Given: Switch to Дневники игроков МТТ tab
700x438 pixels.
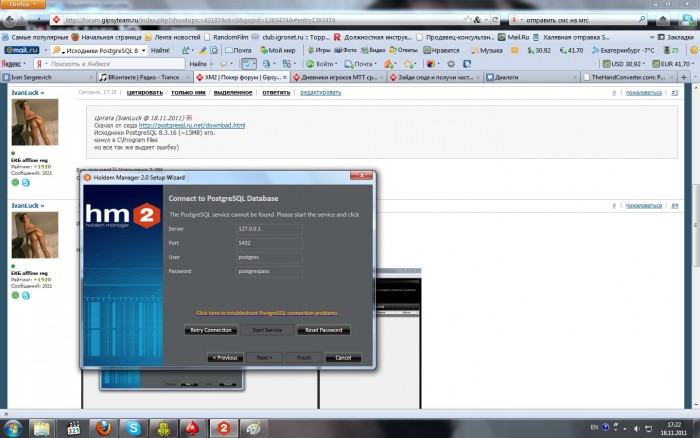Looking at the screenshot, I should (338, 77).
